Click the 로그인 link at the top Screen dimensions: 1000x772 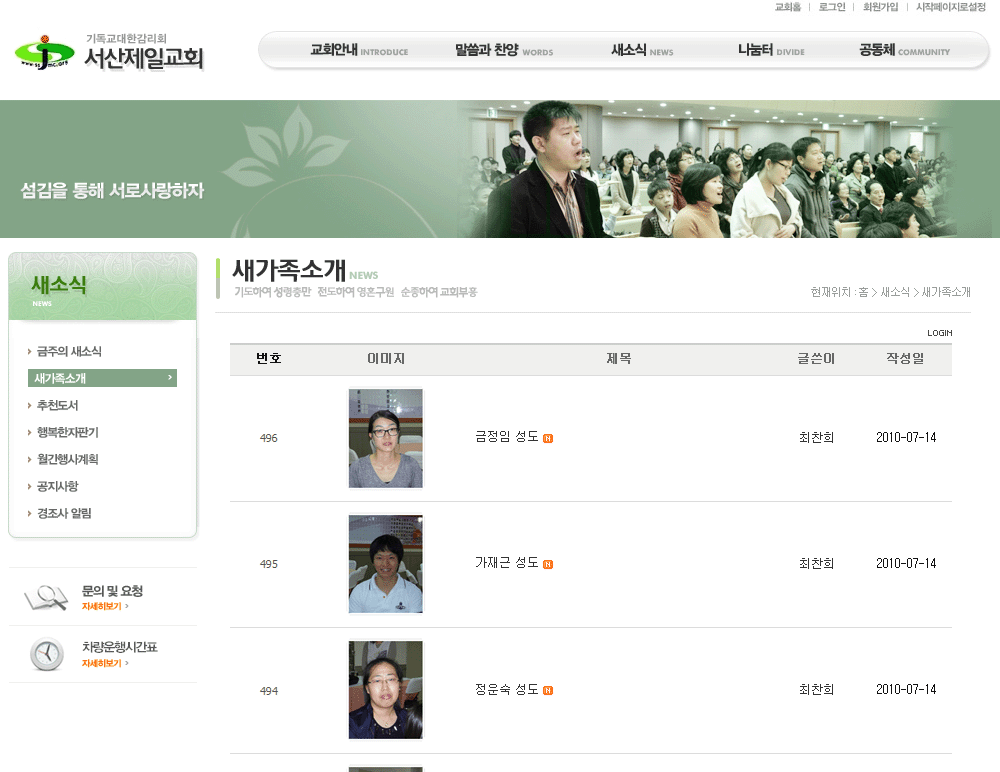[x=832, y=7]
